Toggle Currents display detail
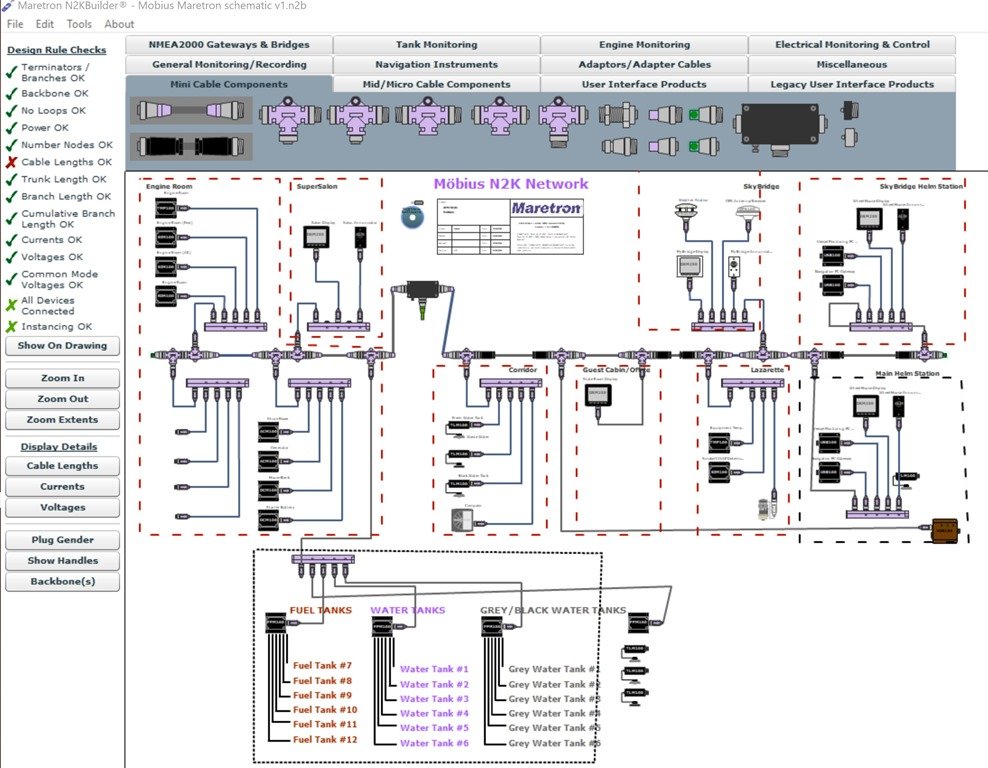This screenshot has height=768, width=988. tap(62, 486)
